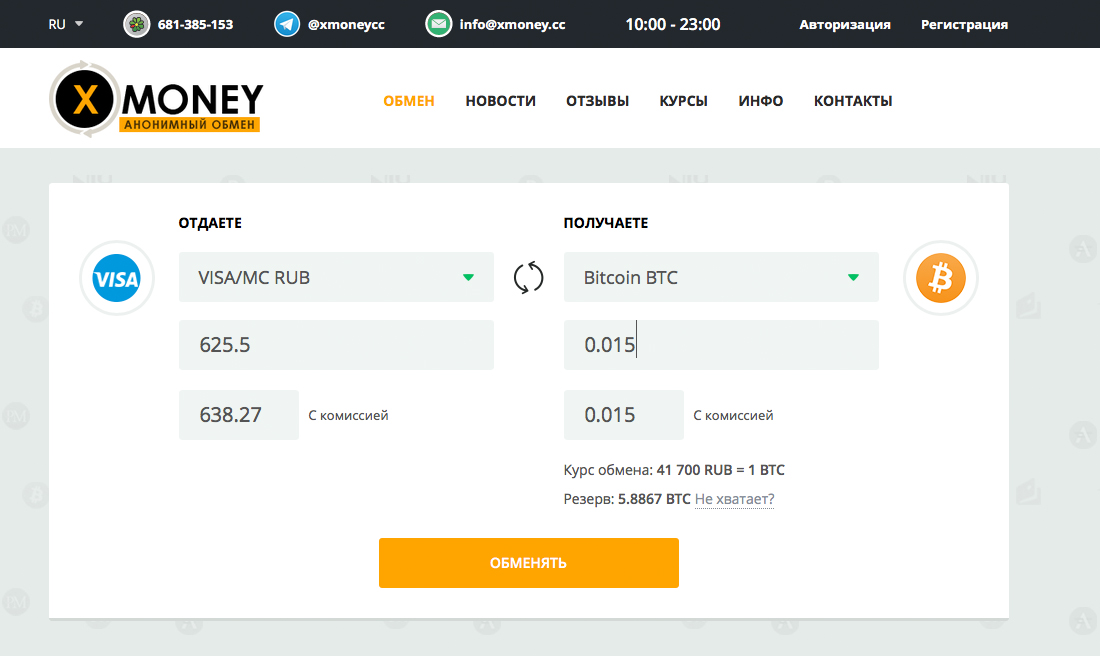Click the Регистрация link
Viewport: 1100px width, 656px height.
(963, 24)
